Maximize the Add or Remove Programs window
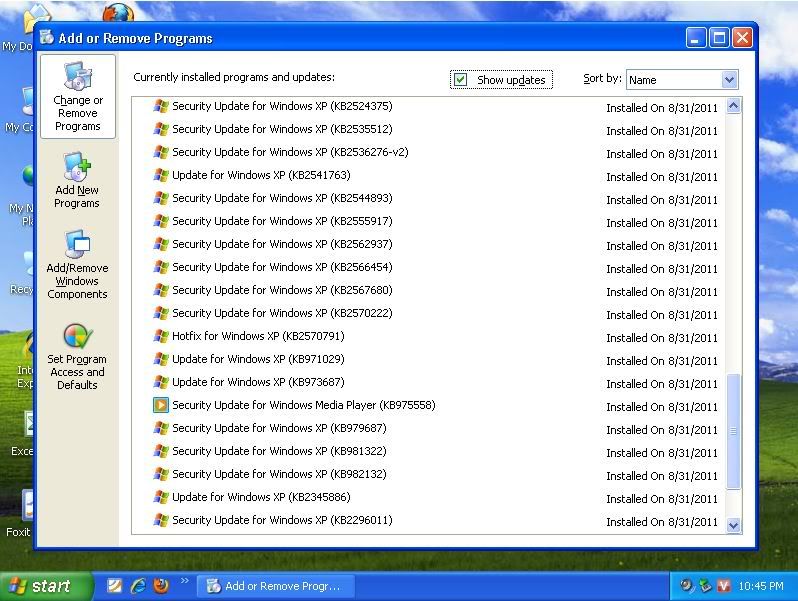Screen dimensions: 798x601 point(719,38)
